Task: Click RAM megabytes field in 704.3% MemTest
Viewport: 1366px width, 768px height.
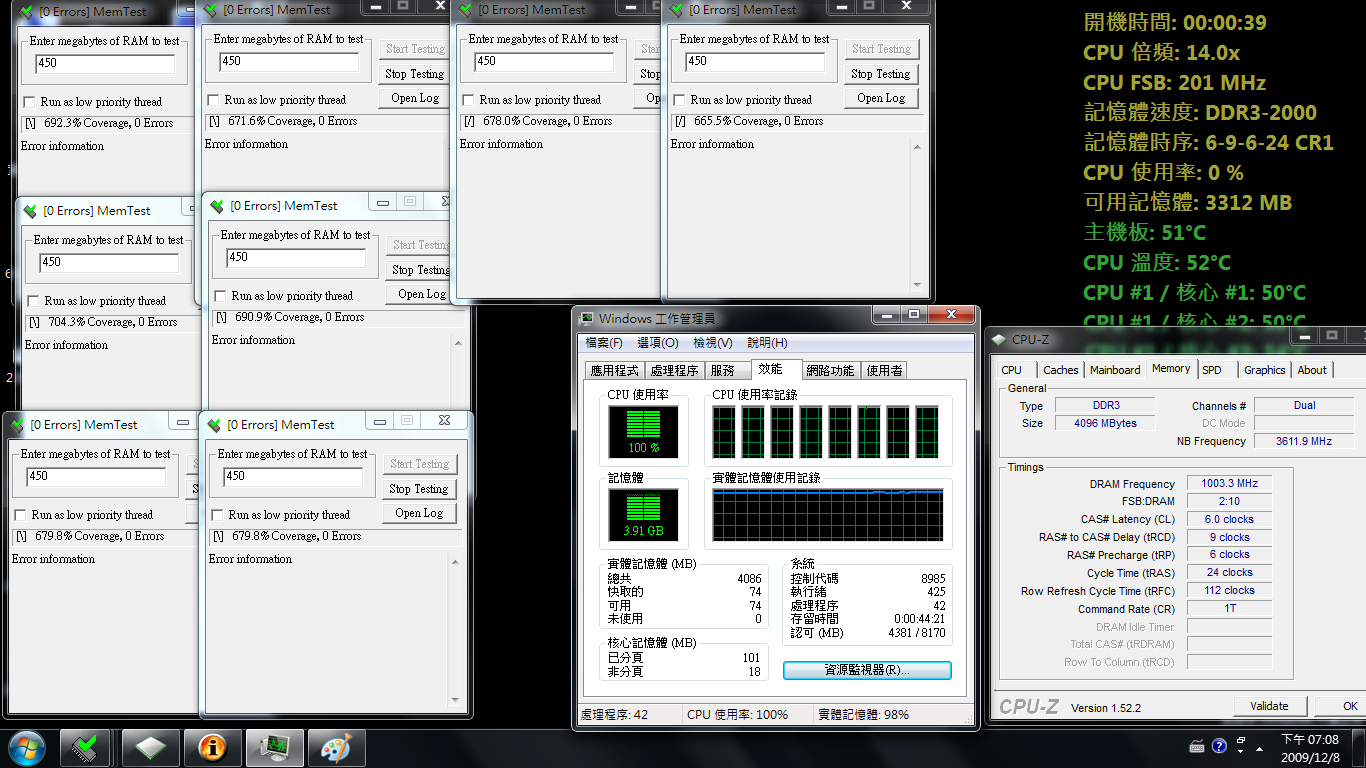Action: (x=109, y=262)
